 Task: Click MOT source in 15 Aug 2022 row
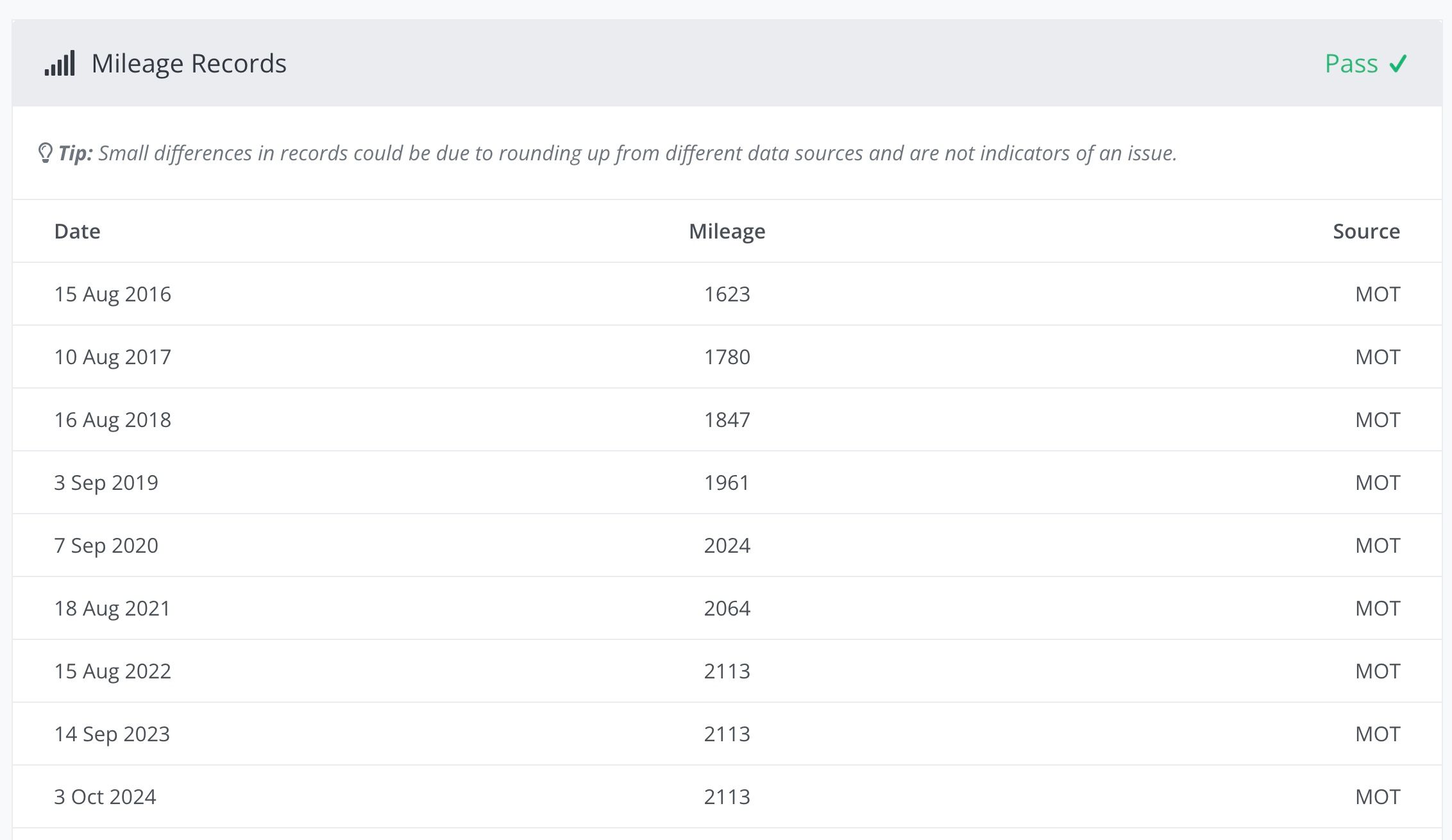coord(1377,671)
